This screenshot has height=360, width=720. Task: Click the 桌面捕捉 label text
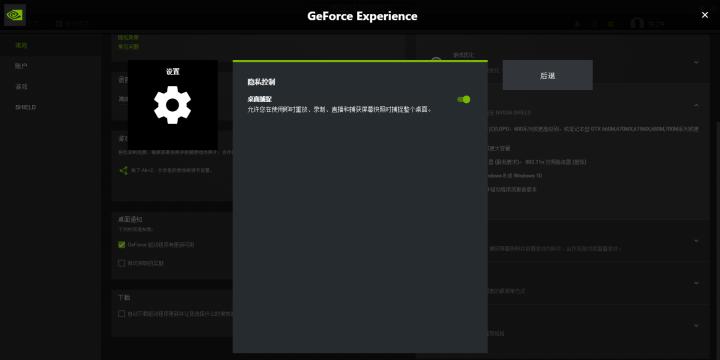[259, 99]
